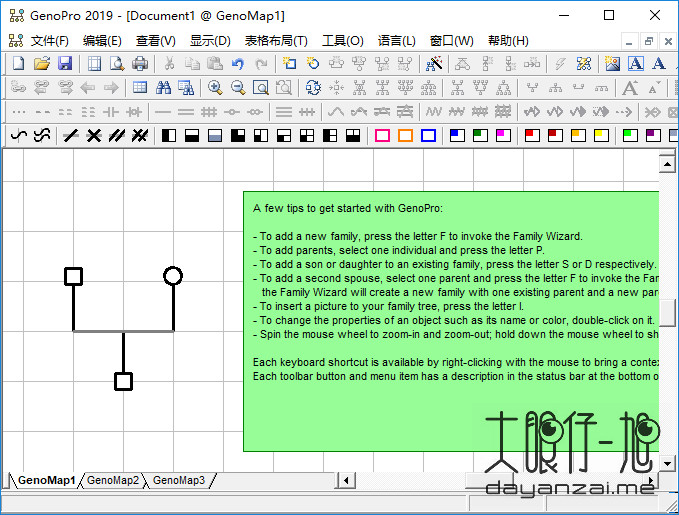The image size is (679, 515).
Task: Pick the orange border color square
Action: point(405,136)
